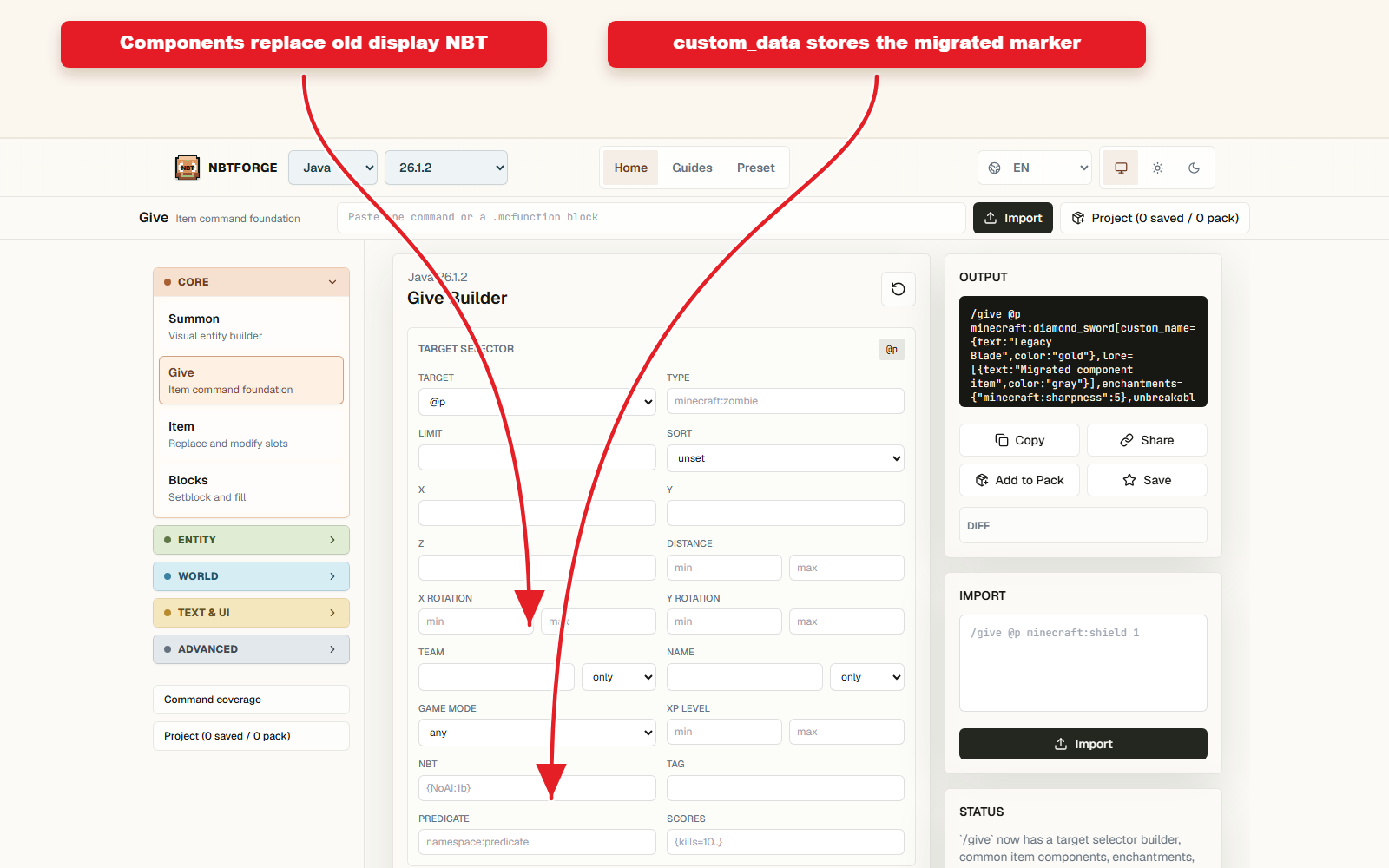This screenshot has height=868, width=1389.
Task: Click Import button under import box
Action: tap(1083, 744)
